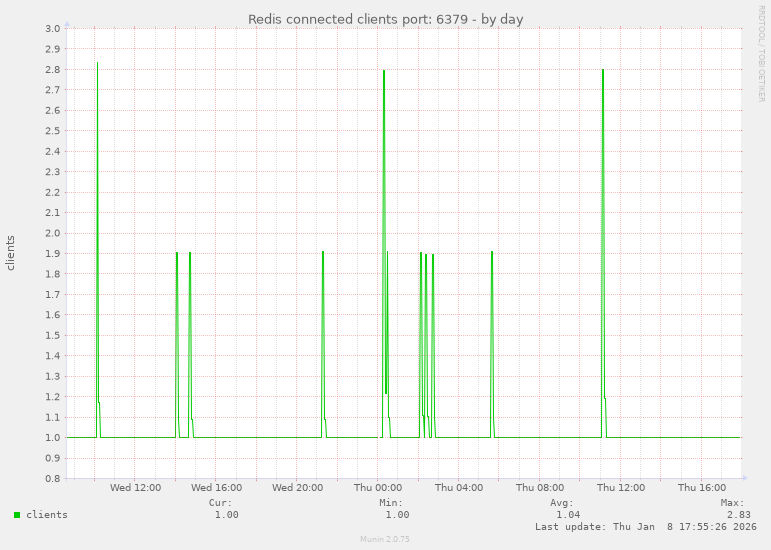Click the 'Max:' column header
The height and width of the screenshot is (550, 771).
coord(732,503)
